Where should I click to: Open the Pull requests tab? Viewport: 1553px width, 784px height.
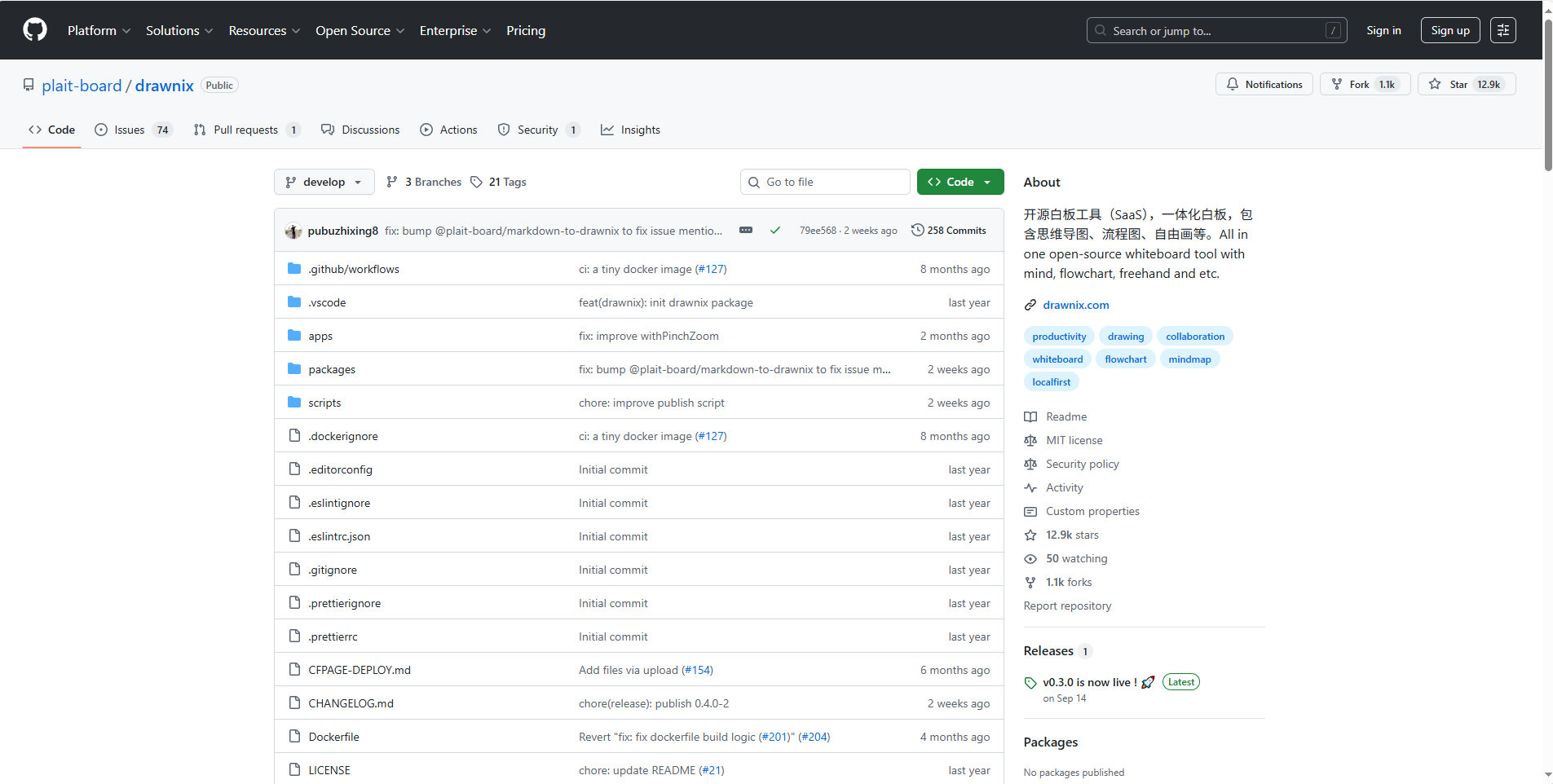246,130
